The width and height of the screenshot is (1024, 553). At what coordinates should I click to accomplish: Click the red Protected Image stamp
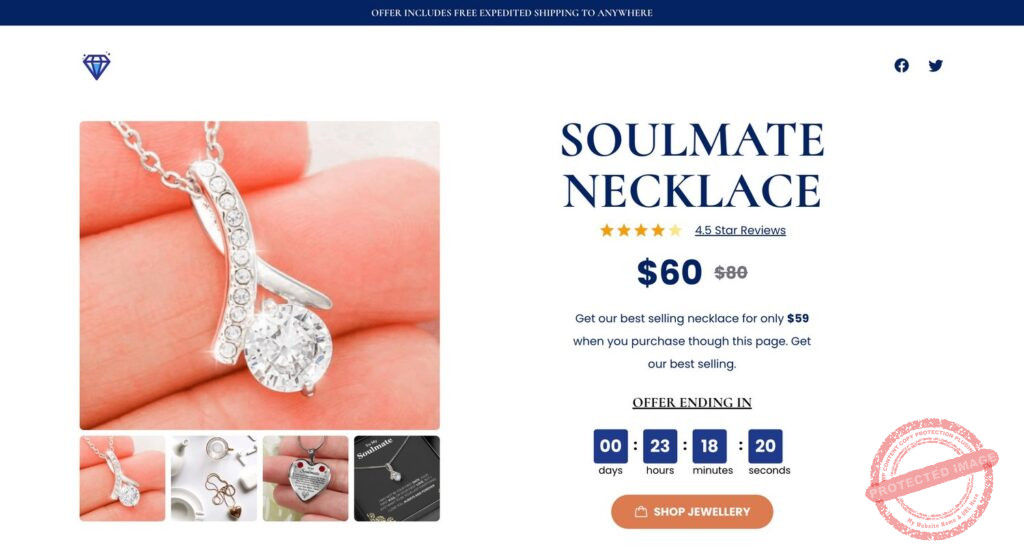tap(931, 477)
